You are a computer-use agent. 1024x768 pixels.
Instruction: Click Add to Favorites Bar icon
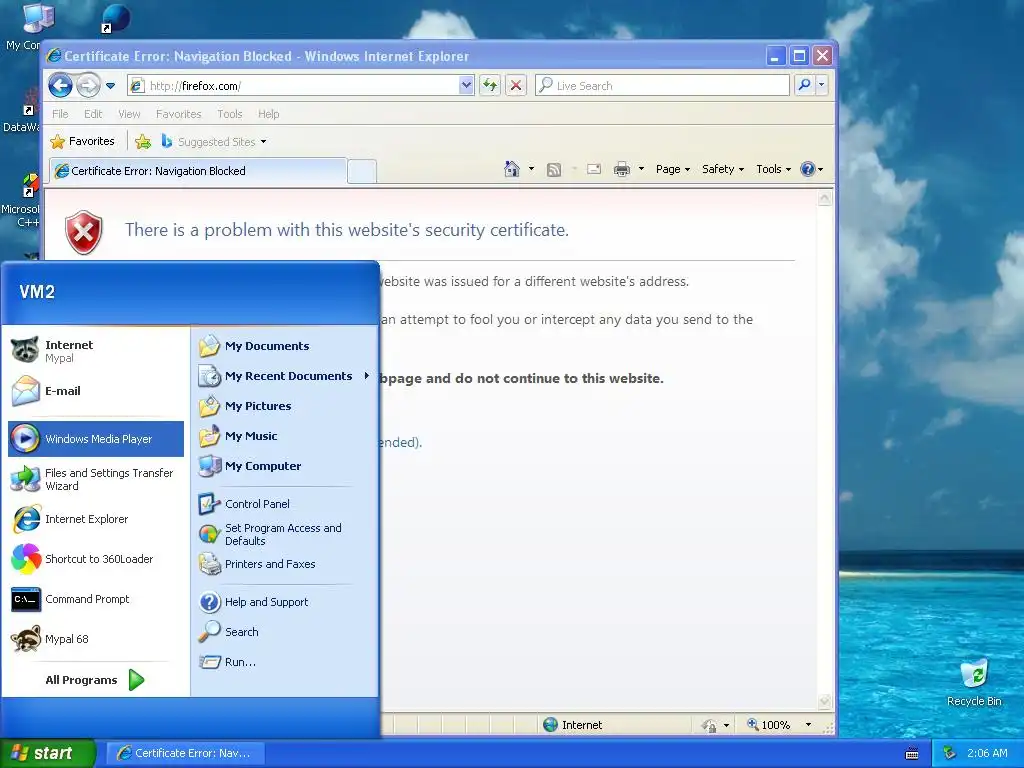(x=143, y=141)
